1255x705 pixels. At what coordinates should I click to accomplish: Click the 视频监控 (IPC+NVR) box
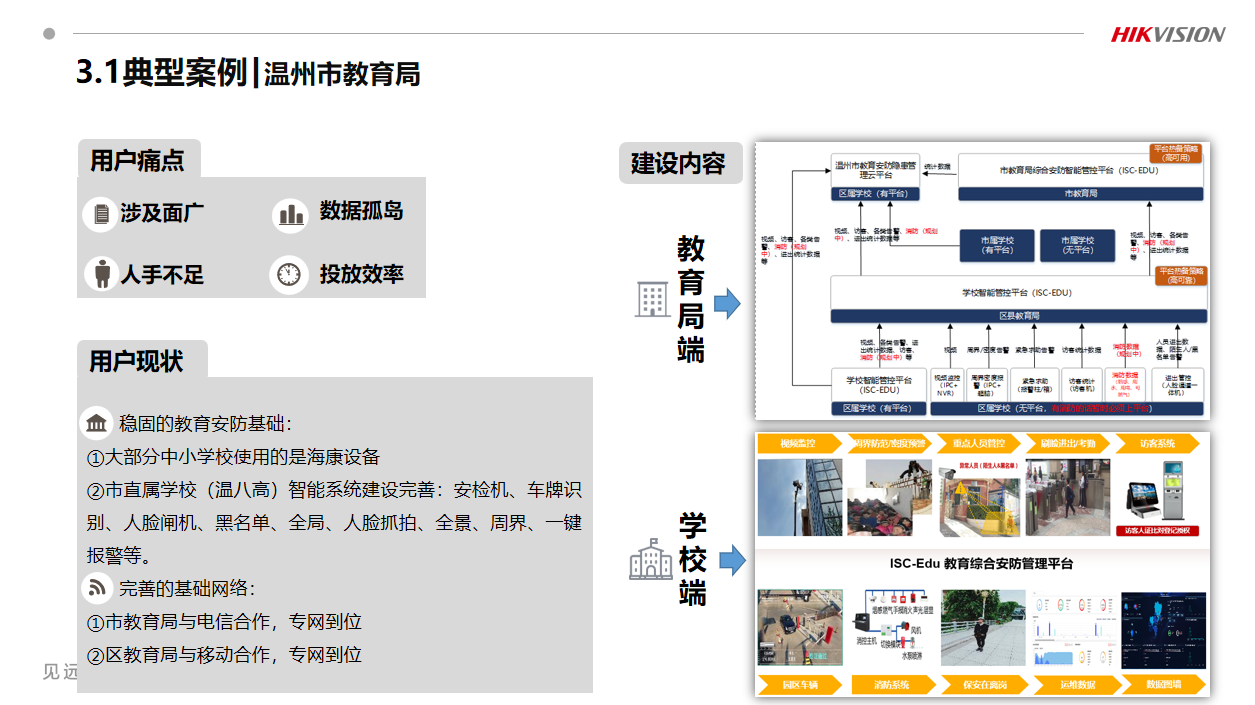[x=946, y=386]
